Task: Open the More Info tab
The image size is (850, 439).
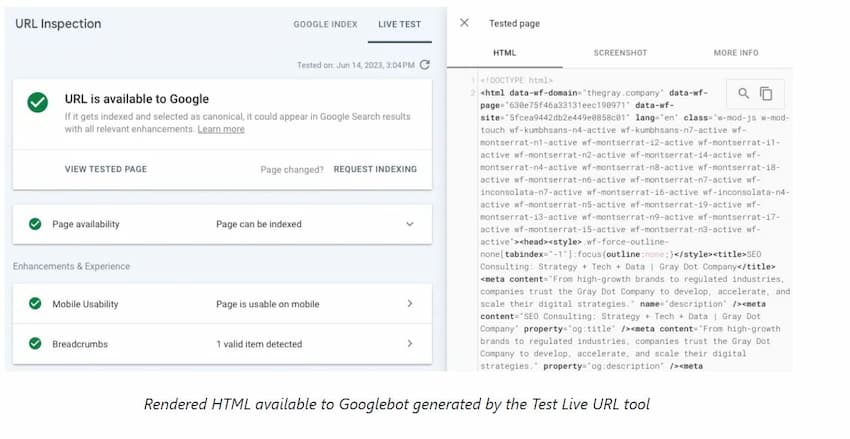Action: pos(735,53)
